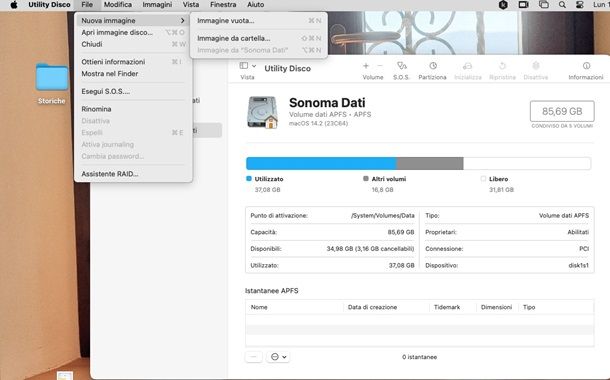Open the Finestra menu

(x=223, y=5)
